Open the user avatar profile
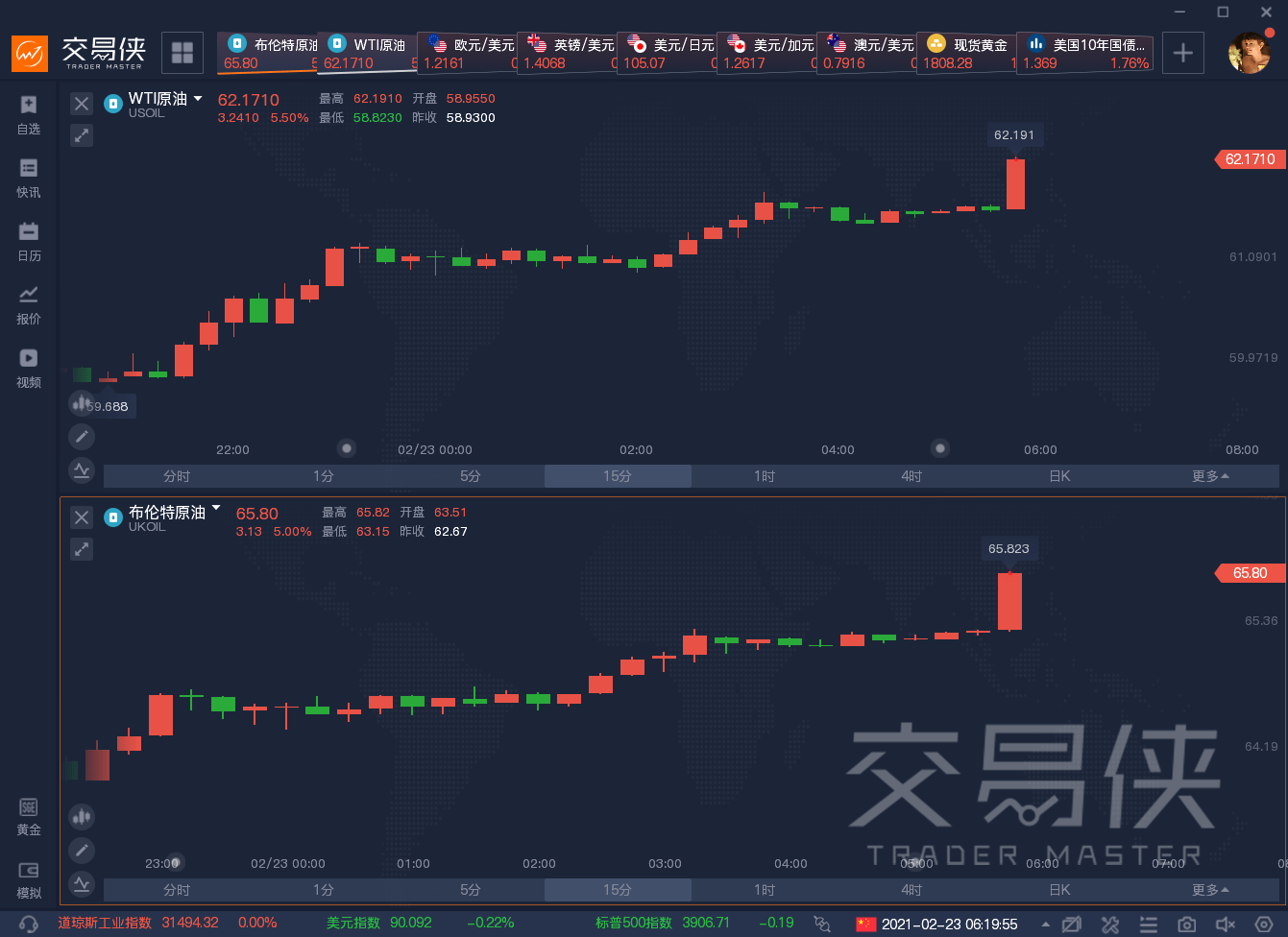Viewport: 1288px width, 937px height. tap(1250, 53)
